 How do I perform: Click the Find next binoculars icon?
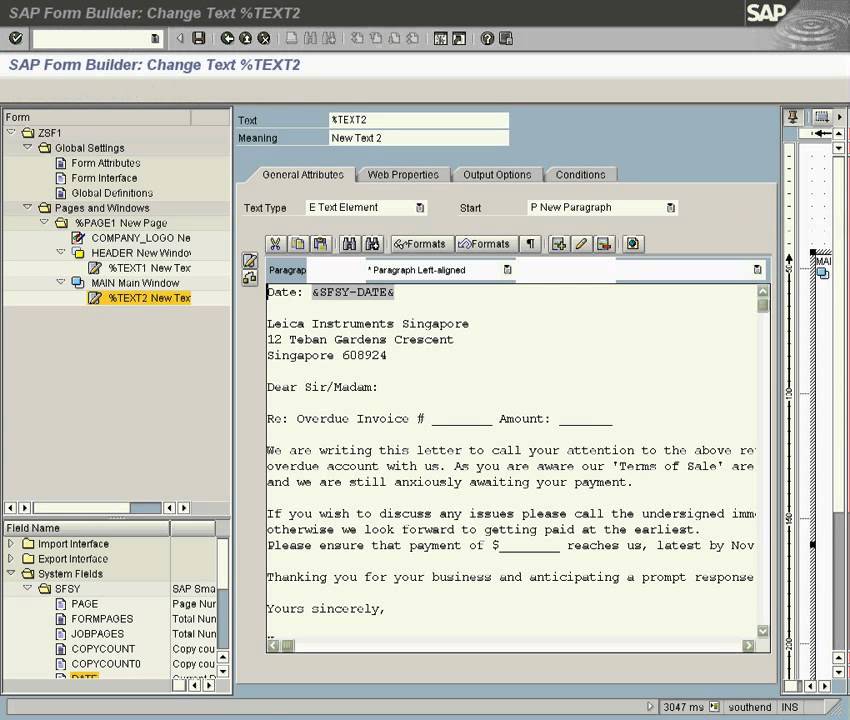pos(372,244)
